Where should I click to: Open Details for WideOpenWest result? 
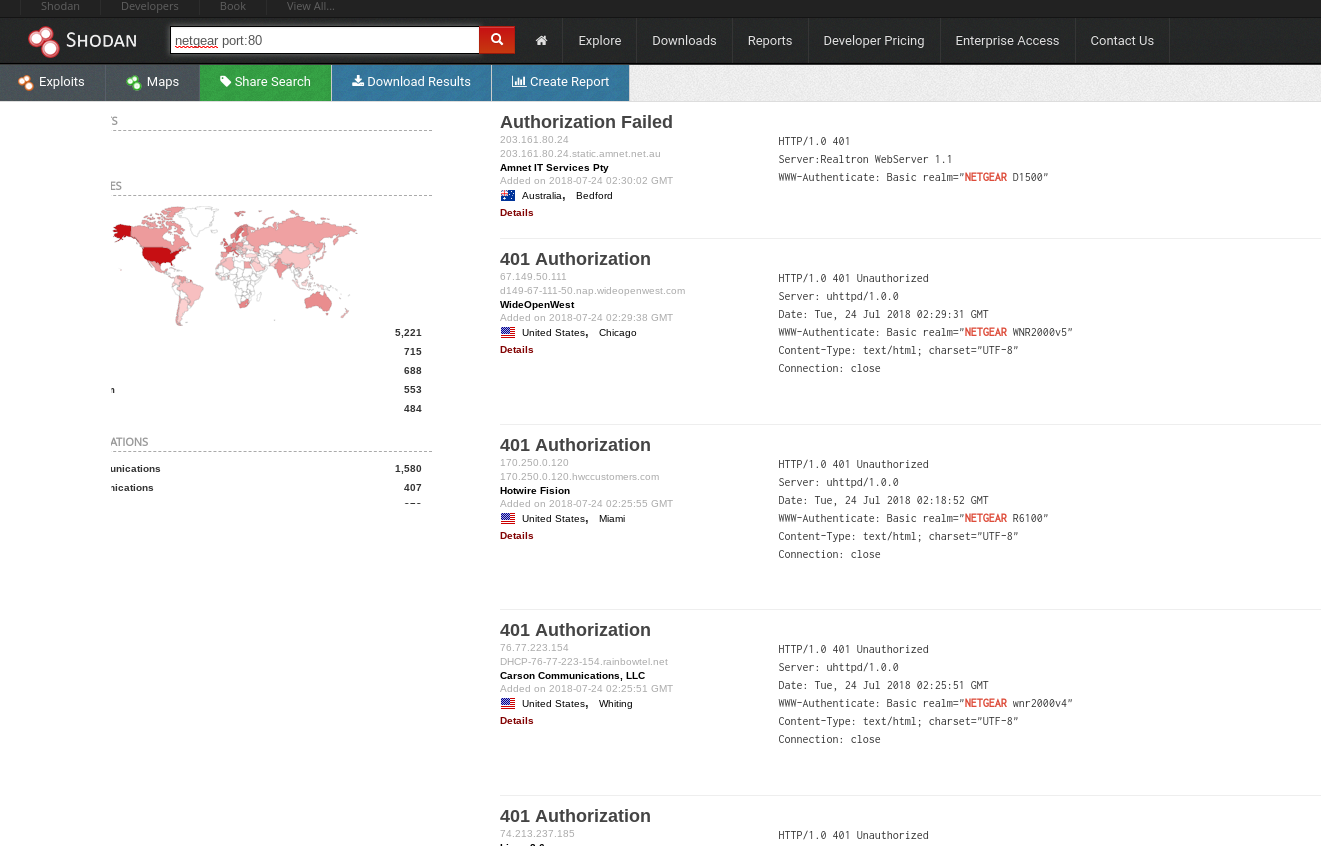pos(517,350)
